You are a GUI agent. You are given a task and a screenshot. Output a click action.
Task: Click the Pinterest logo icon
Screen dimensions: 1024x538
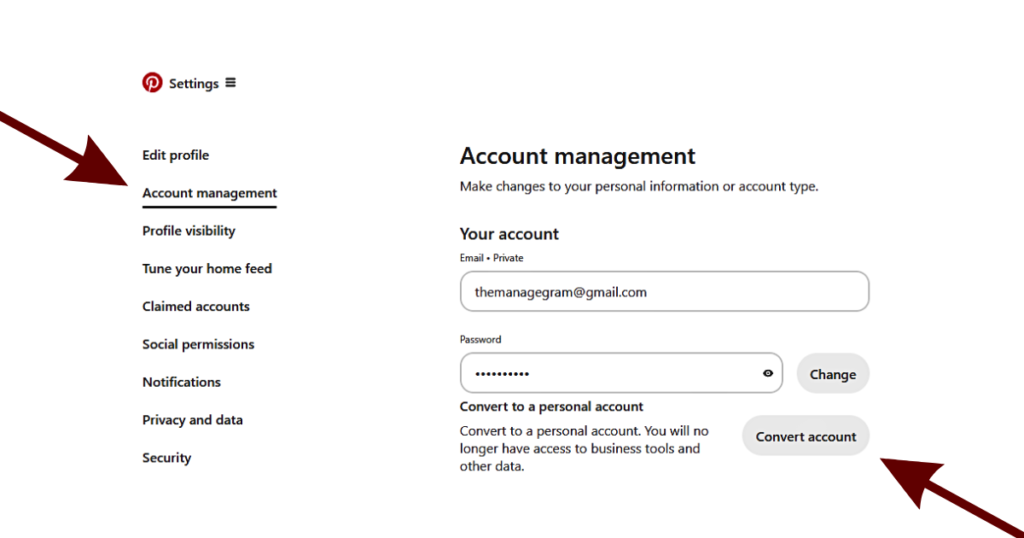pos(152,83)
